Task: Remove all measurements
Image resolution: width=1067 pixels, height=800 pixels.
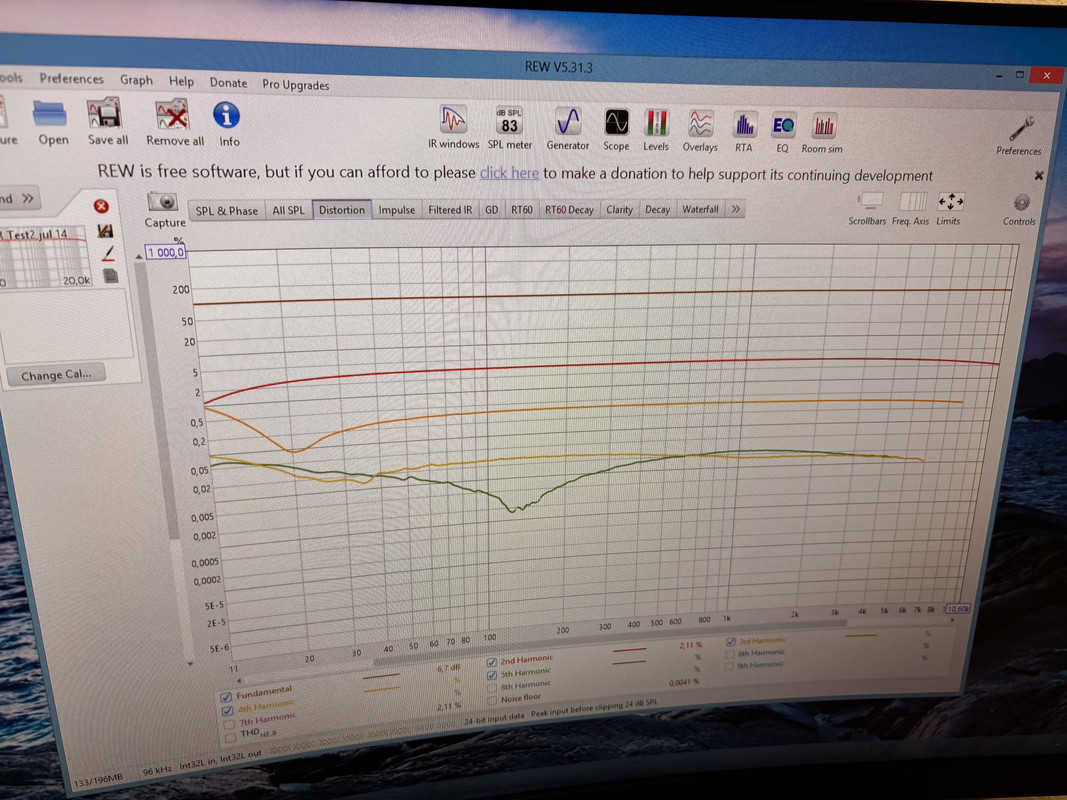Action: (174, 123)
